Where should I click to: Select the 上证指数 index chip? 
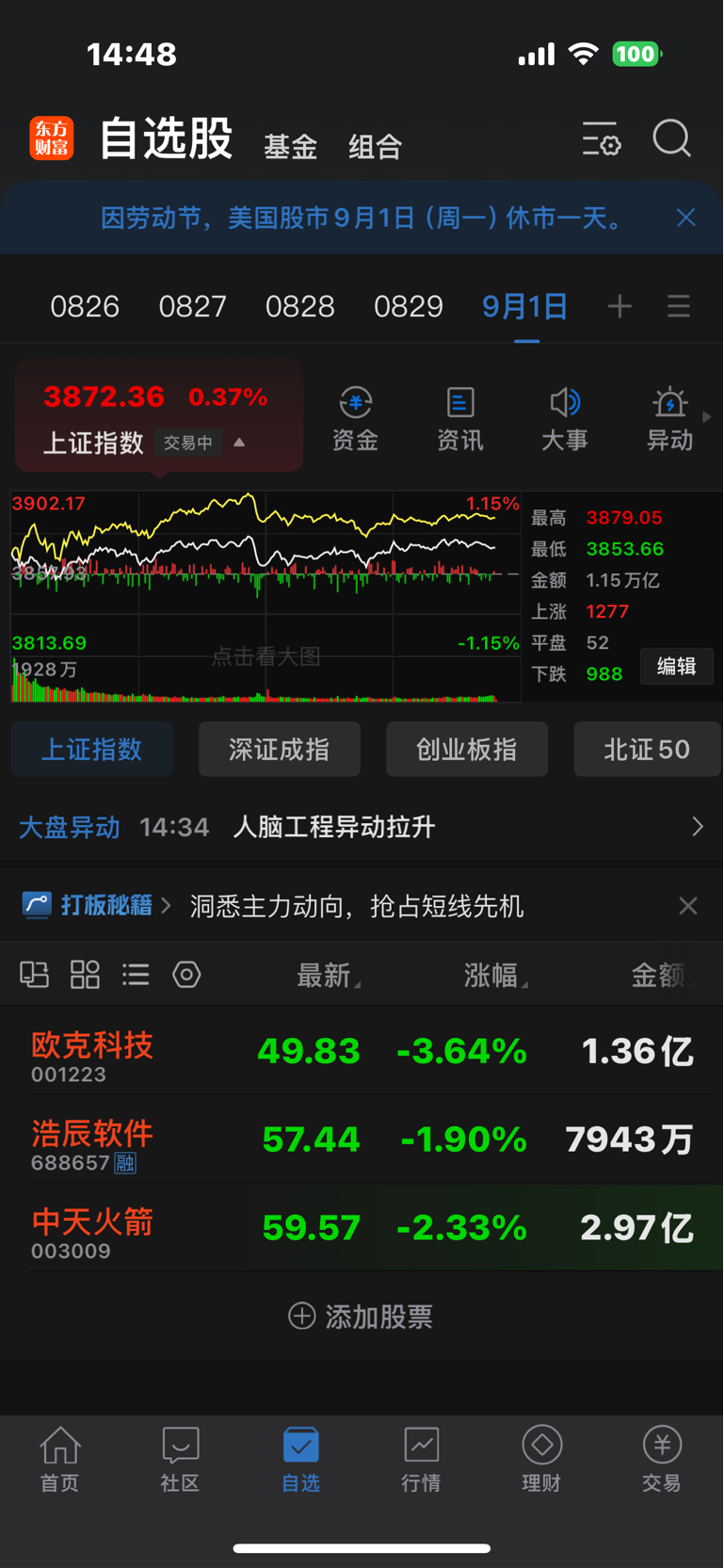point(92,750)
